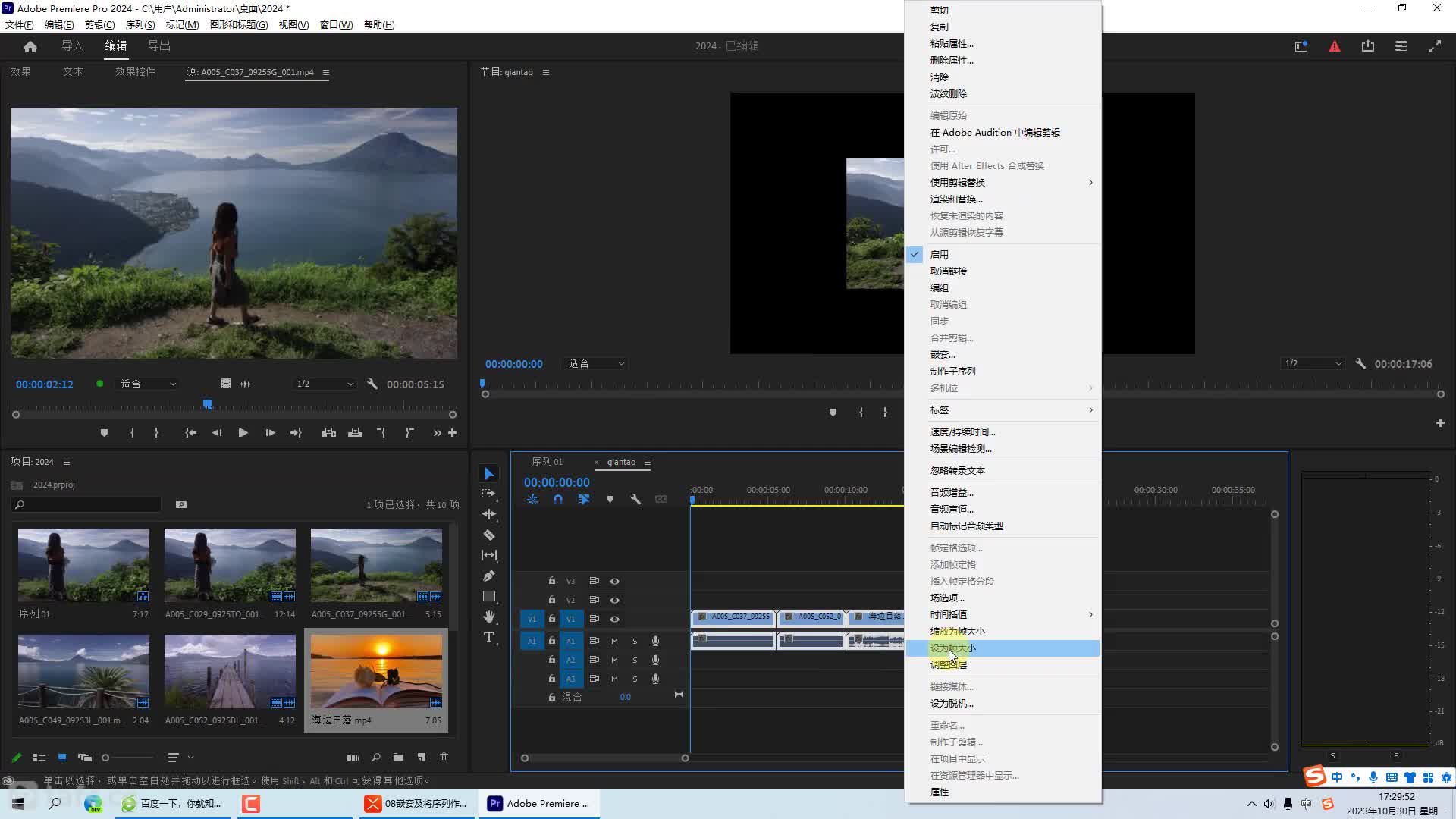Mute audio track A1
Screen dimensions: 1456x819
(614, 641)
